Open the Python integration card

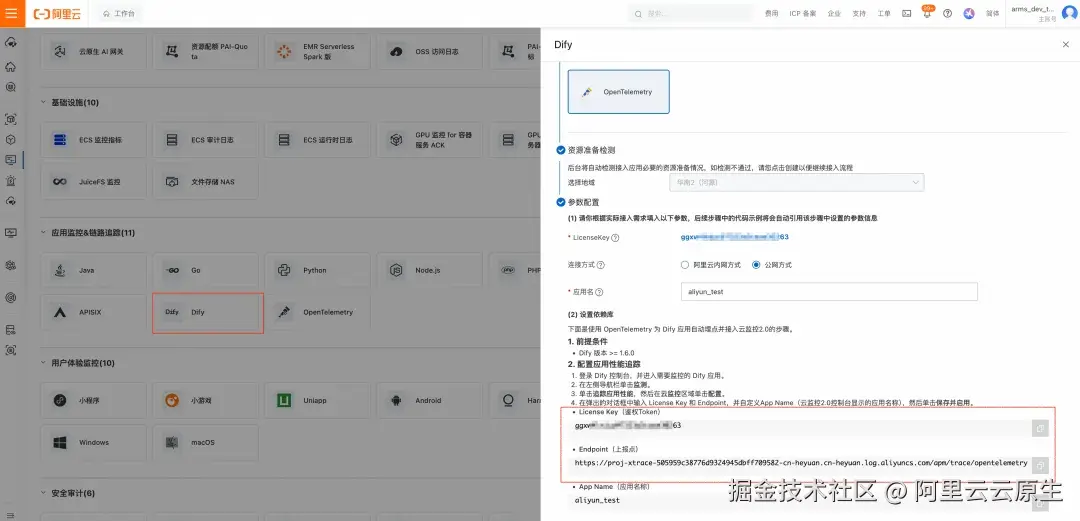pos(318,270)
